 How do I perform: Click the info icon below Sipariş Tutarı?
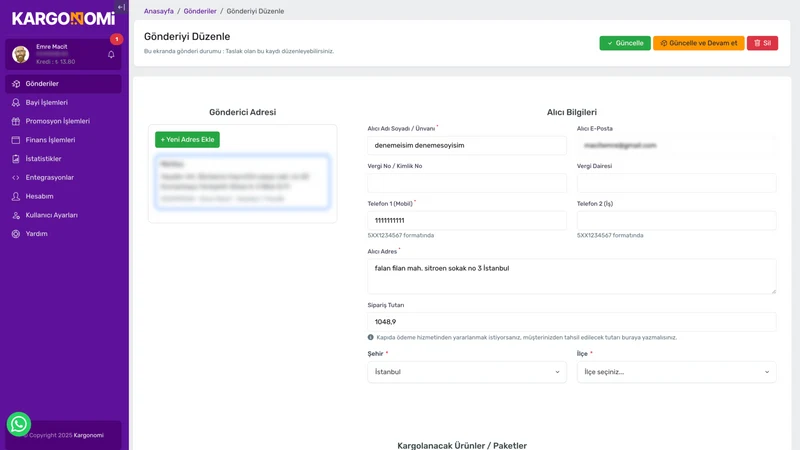pyautogui.click(x=370, y=337)
